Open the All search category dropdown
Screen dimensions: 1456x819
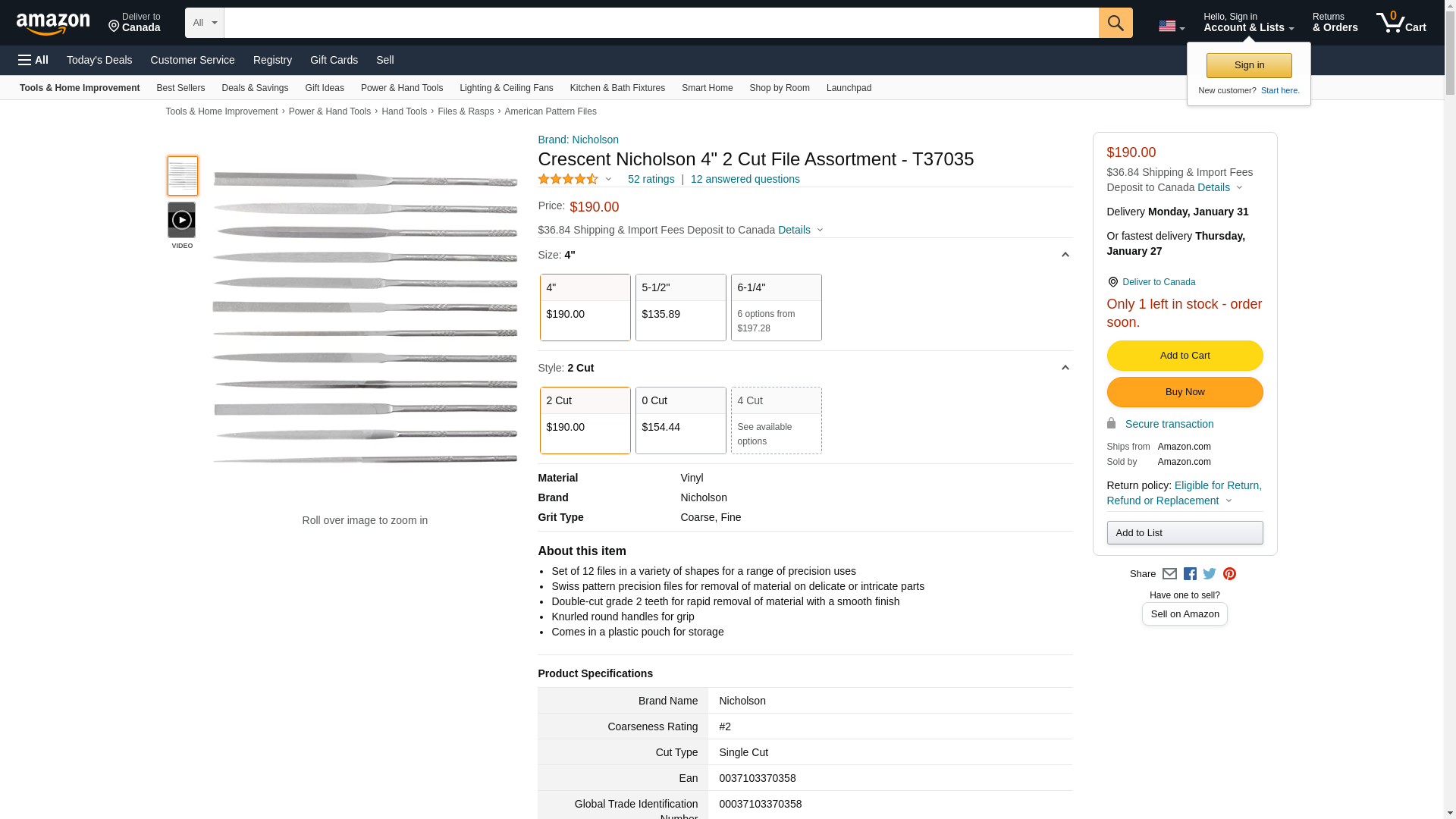click(205, 23)
